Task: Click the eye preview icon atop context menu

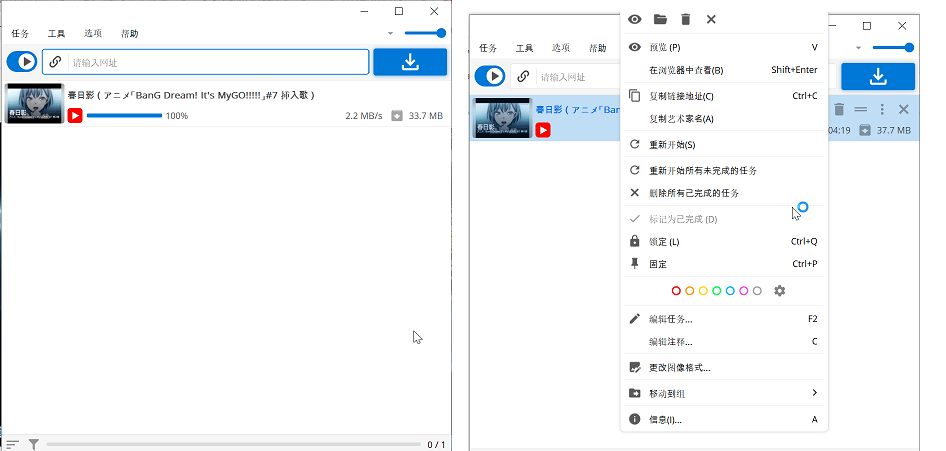Action: [x=634, y=19]
